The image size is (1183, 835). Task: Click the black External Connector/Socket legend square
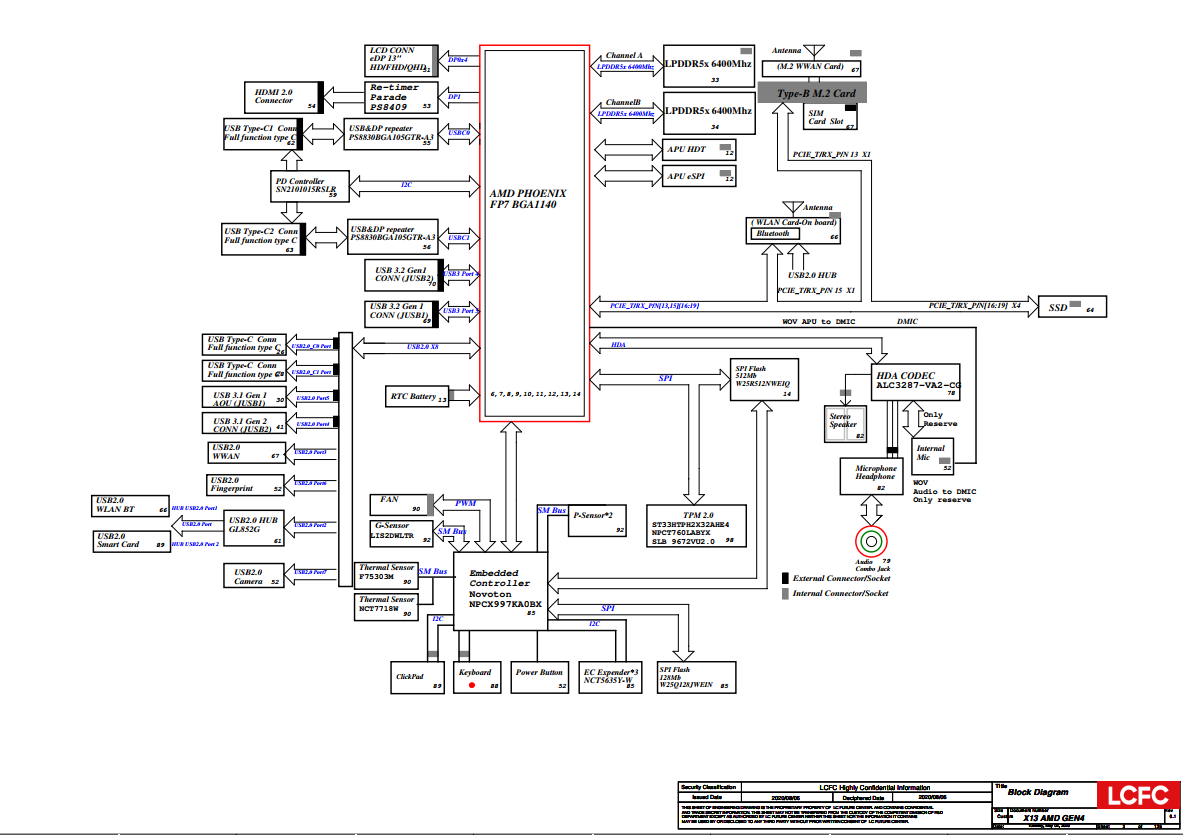pyautogui.click(x=785, y=579)
